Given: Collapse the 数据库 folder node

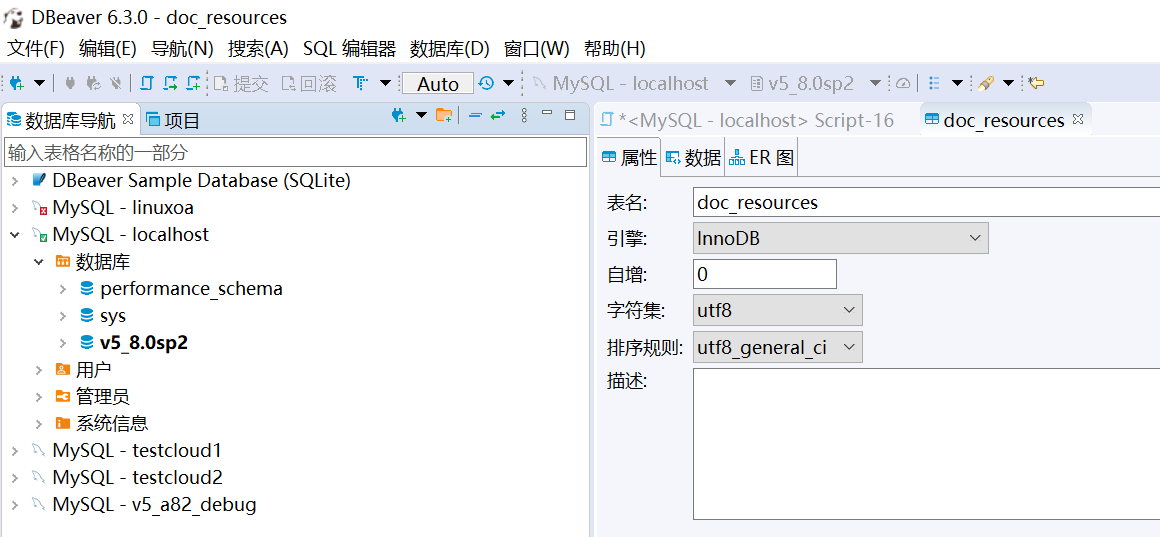Looking at the screenshot, I should 39,262.
